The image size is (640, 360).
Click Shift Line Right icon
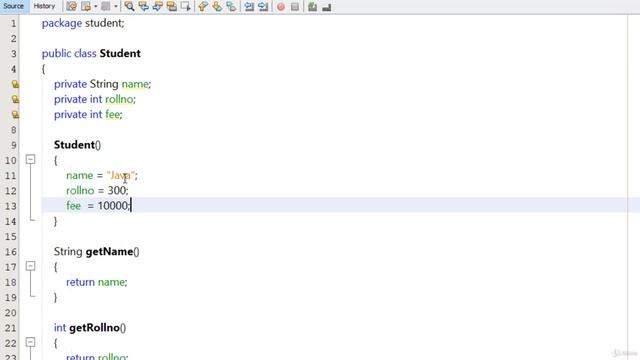tap(263, 7)
